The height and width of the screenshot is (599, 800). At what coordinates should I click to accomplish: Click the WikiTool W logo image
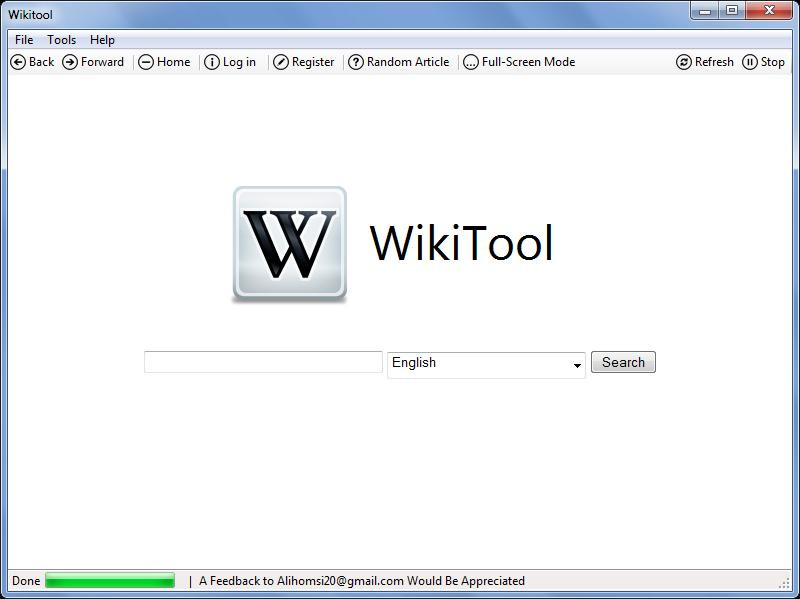pos(290,244)
